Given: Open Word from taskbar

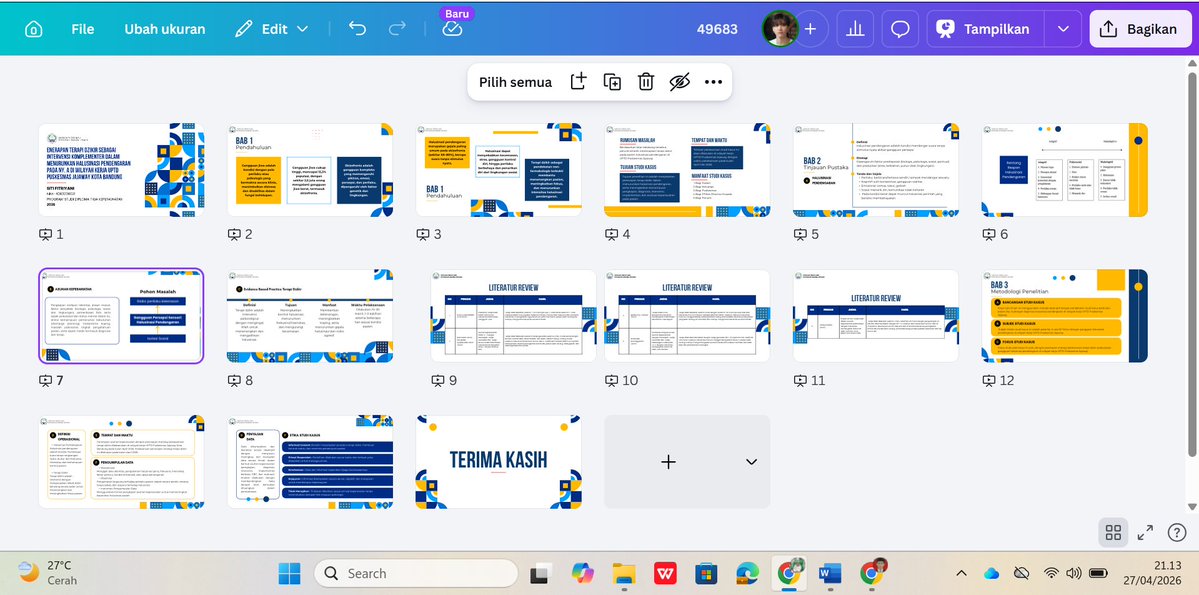Looking at the screenshot, I should [829, 574].
